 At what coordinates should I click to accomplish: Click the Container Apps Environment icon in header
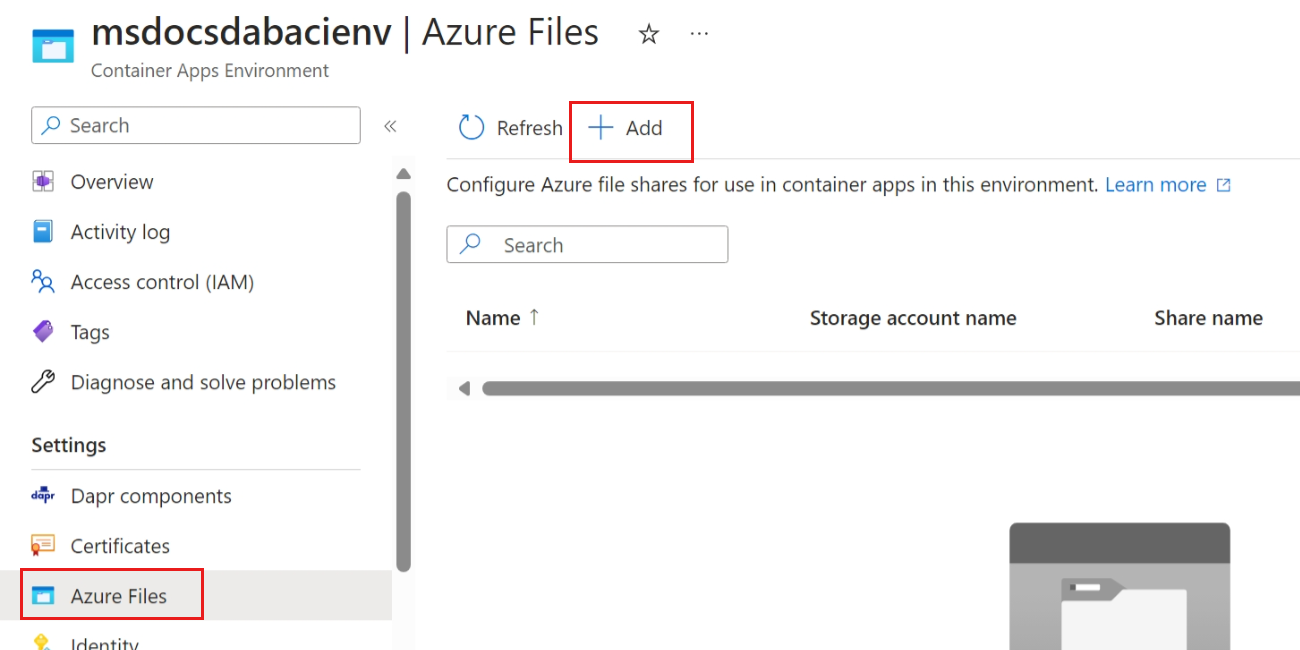point(52,44)
